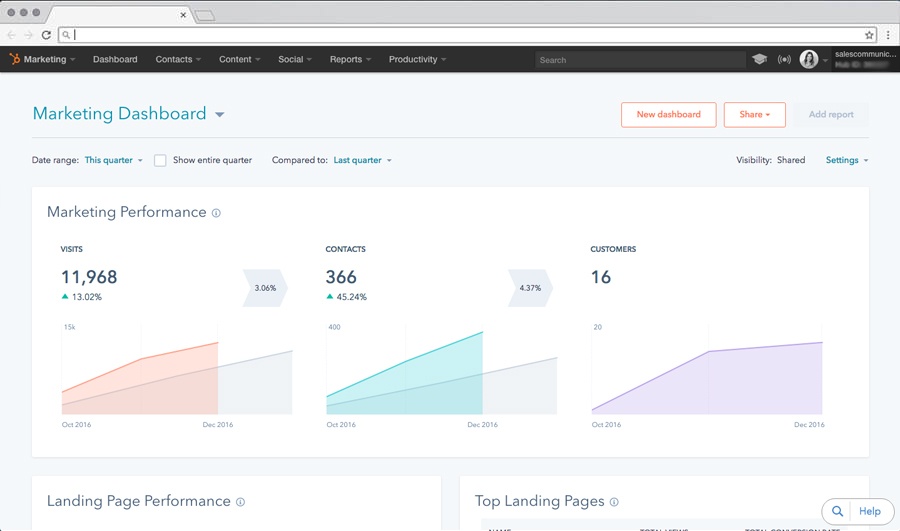Click the Top Landing Pages heading
900x531 pixels.
point(540,501)
